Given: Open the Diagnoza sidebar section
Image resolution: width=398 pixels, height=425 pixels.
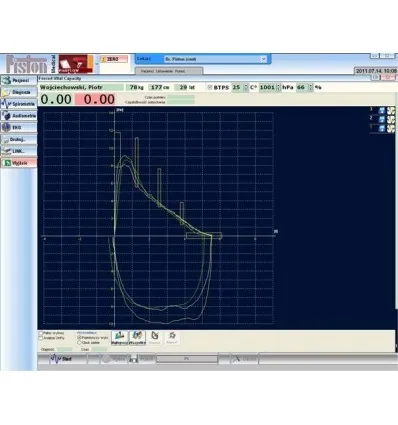Looking at the screenshot, I should (19, 92).
